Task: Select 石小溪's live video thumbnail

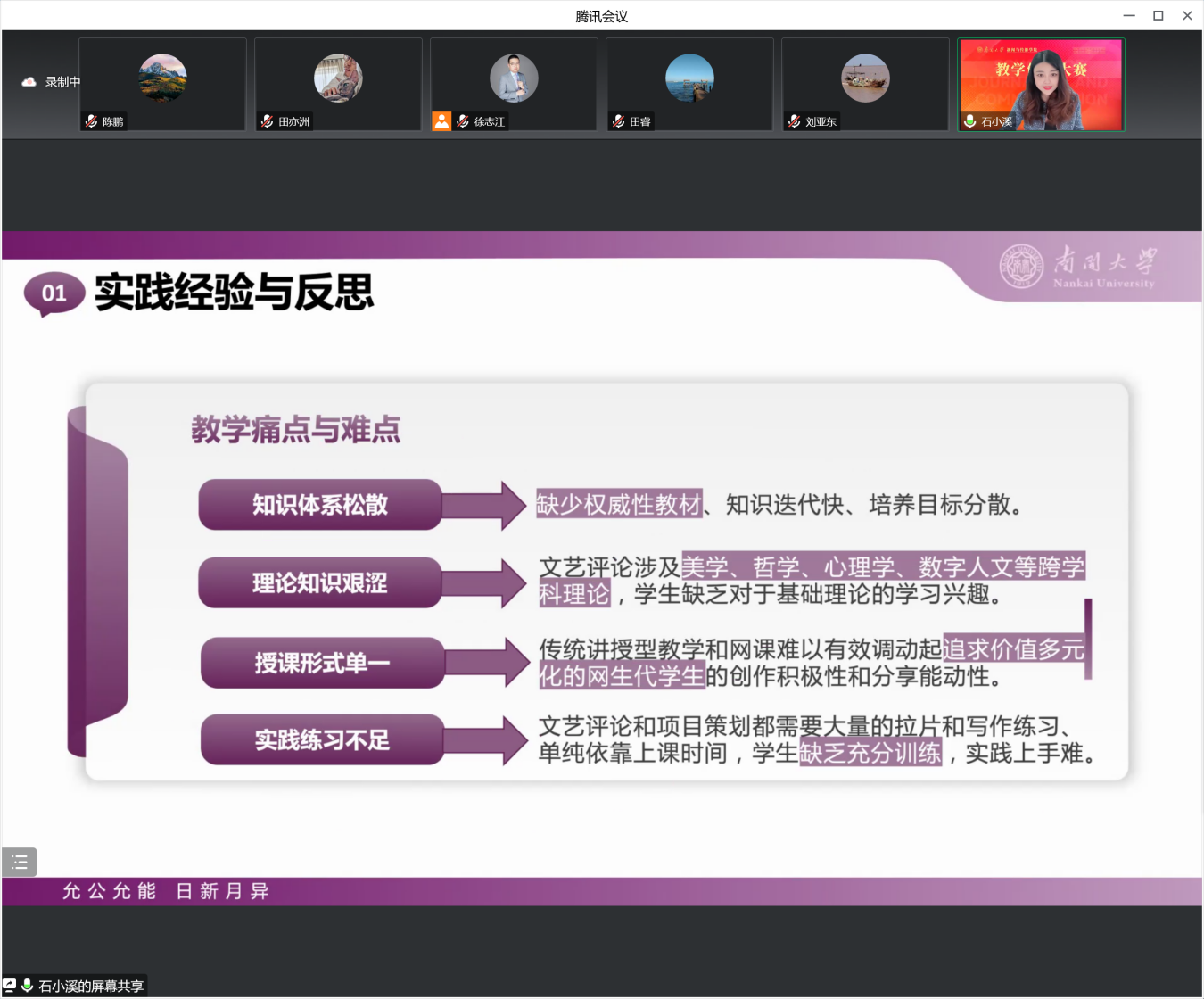Action: pos(1041,85)
